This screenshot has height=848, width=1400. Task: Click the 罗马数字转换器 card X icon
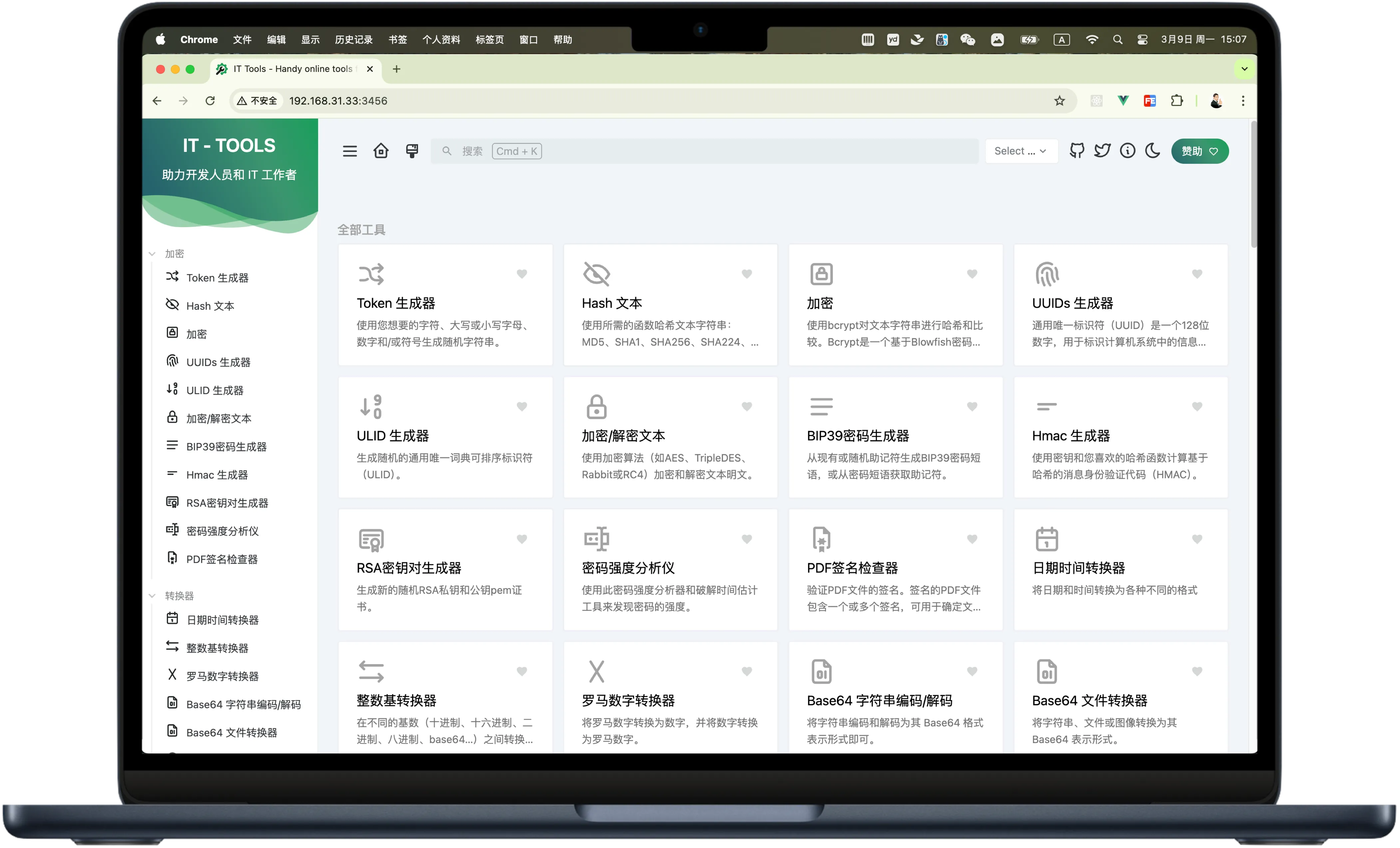596,671
